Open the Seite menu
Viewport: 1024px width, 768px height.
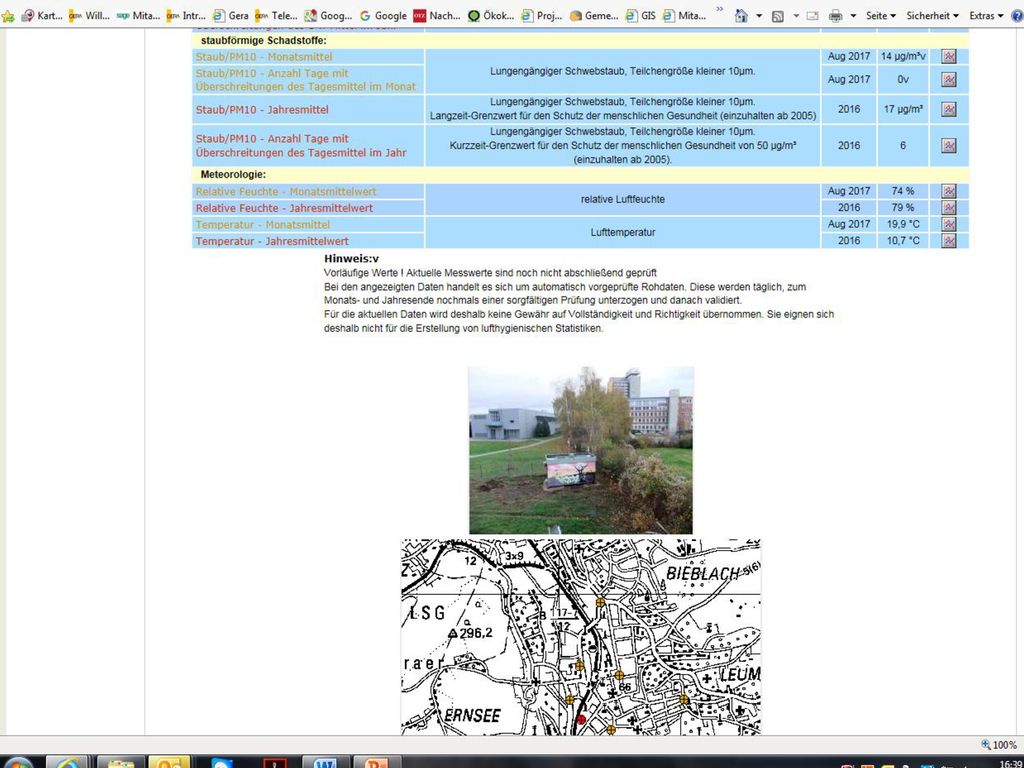pos(880,16)
